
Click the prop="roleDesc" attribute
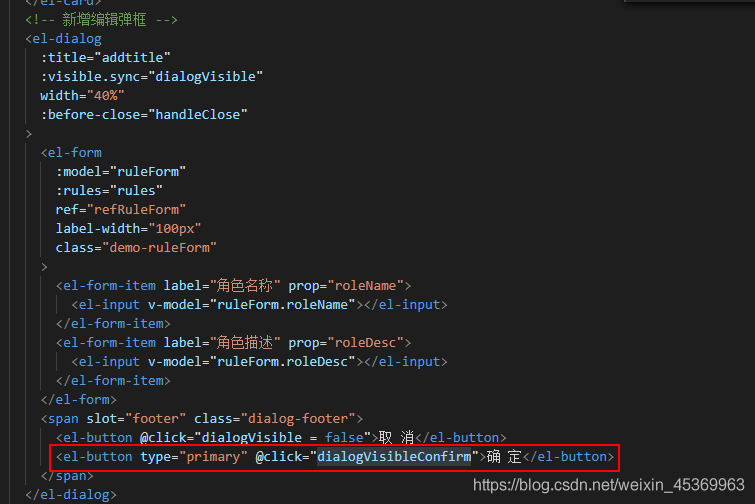coord(346,343)
